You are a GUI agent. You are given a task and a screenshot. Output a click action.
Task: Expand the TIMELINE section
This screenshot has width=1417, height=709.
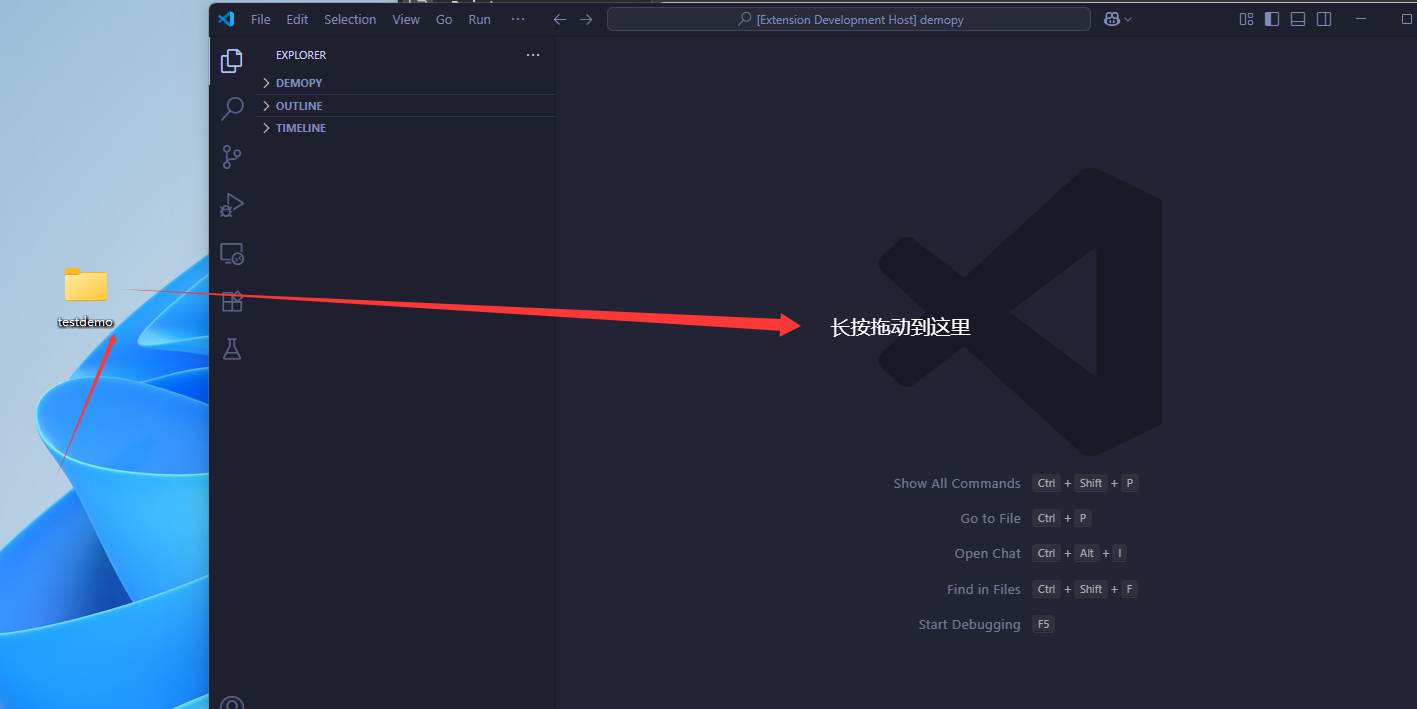[406, 128]
